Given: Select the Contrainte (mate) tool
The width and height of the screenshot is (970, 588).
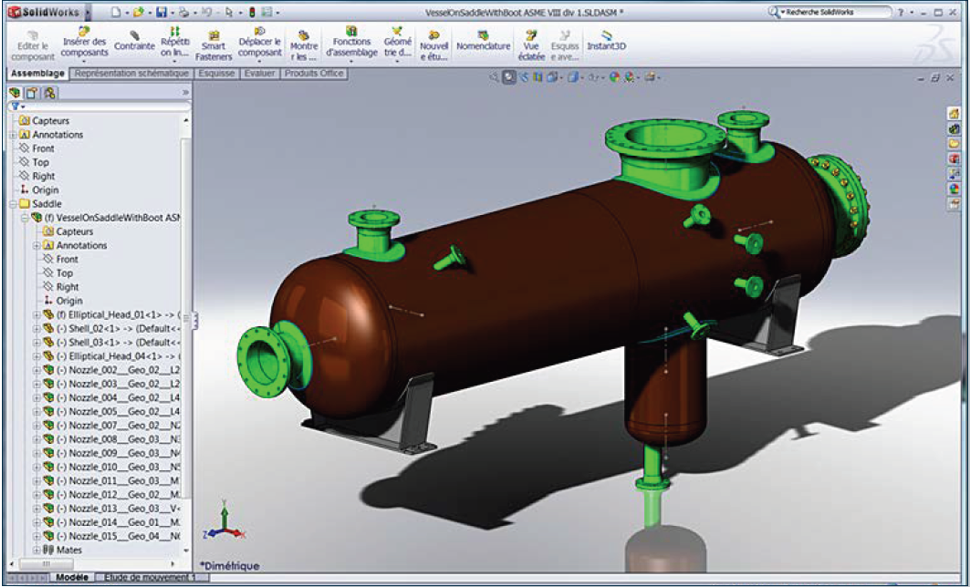Looking at the screenshot, I should coord(134,44).
